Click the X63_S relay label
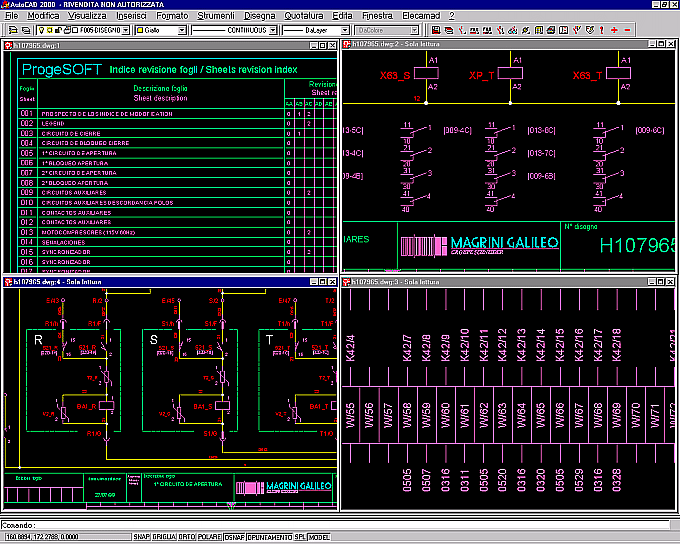680x544 pixels. 395,75
